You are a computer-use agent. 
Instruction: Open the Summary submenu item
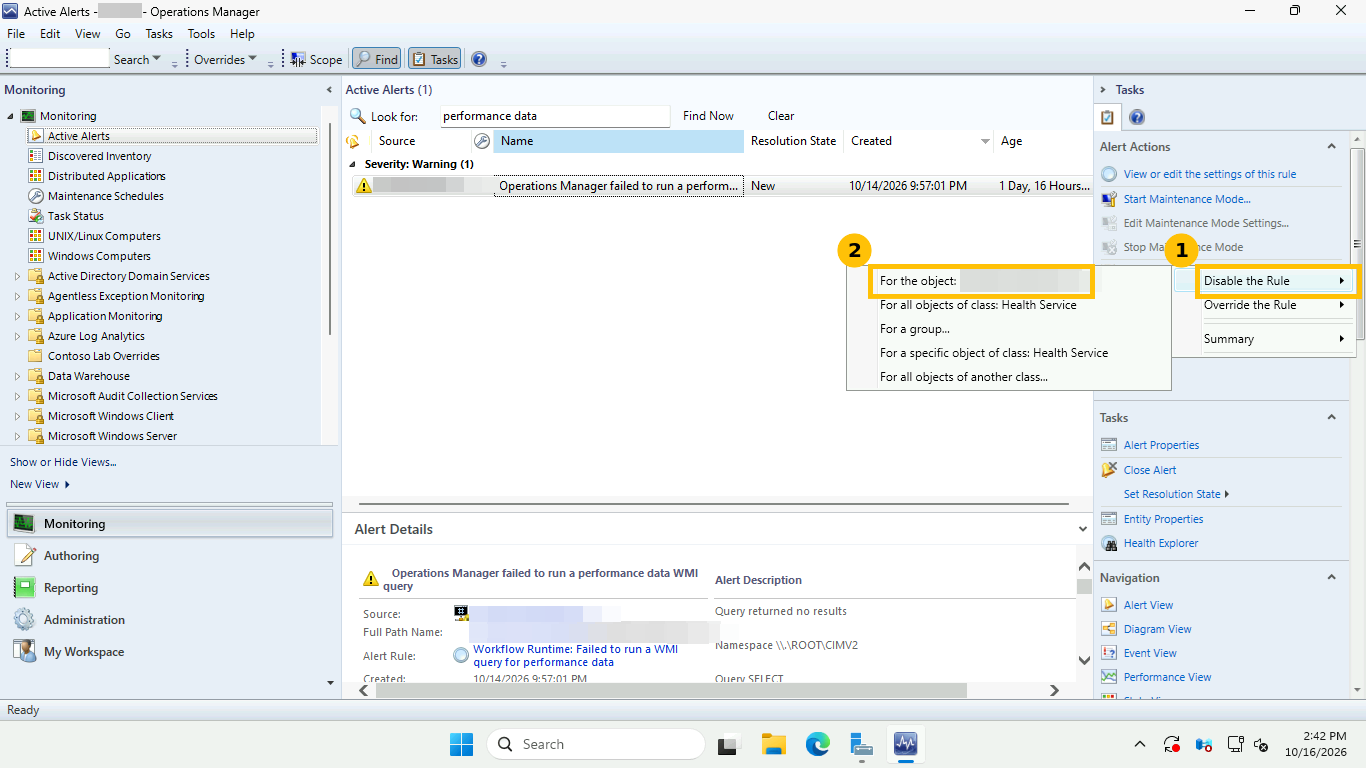pos(1275,339)
